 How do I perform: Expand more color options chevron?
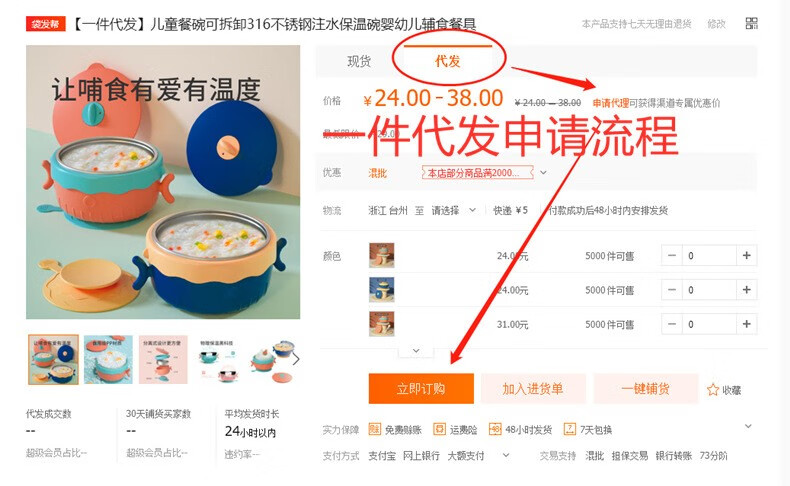click(x=416, y=351)
